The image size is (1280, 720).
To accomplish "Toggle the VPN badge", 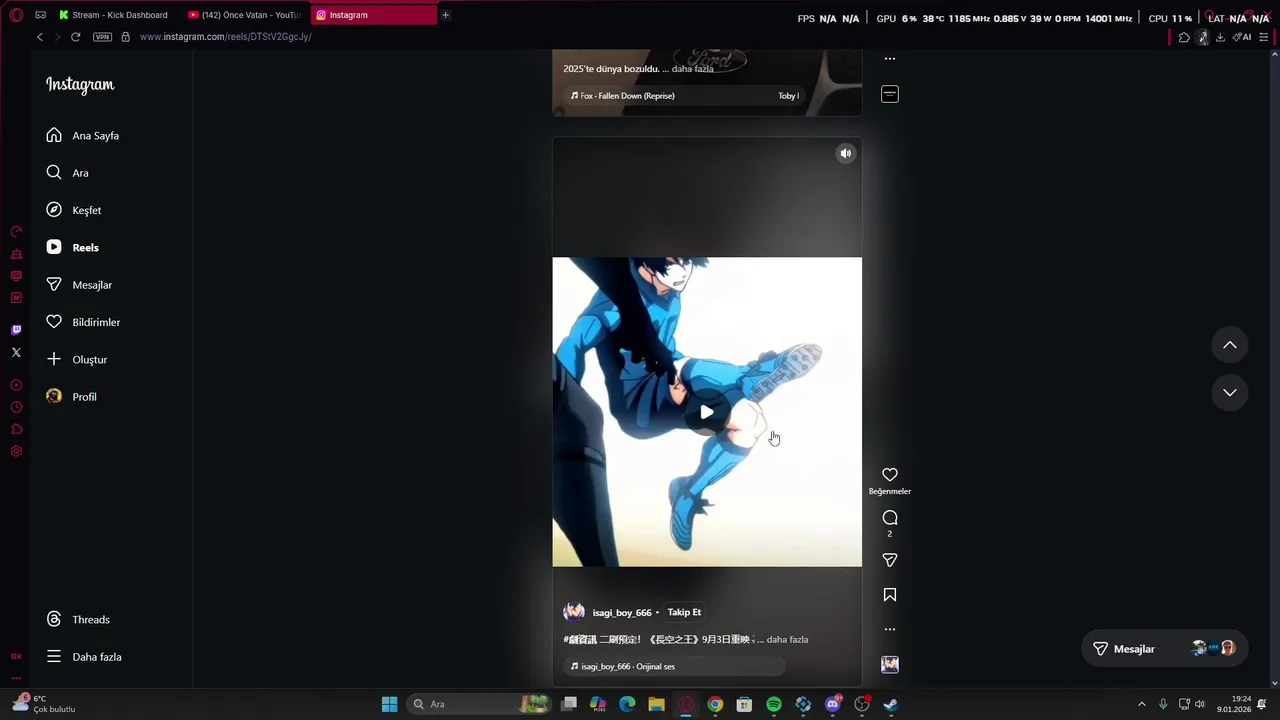I will click(102, 37).
